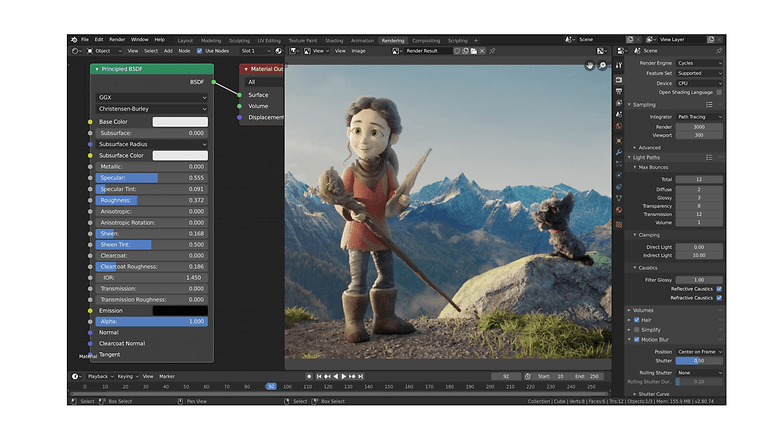Open the Position Center on Frame dropdown

tap(699, 352)
